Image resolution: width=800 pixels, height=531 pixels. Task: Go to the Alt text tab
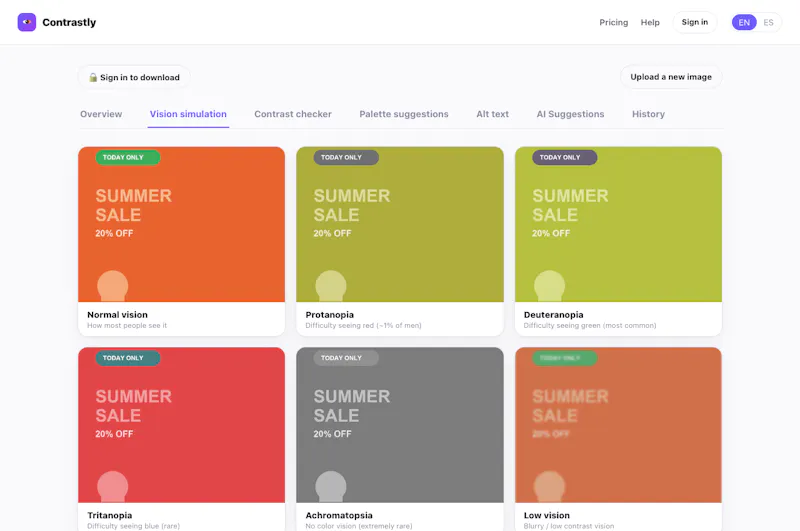point(492,114)
